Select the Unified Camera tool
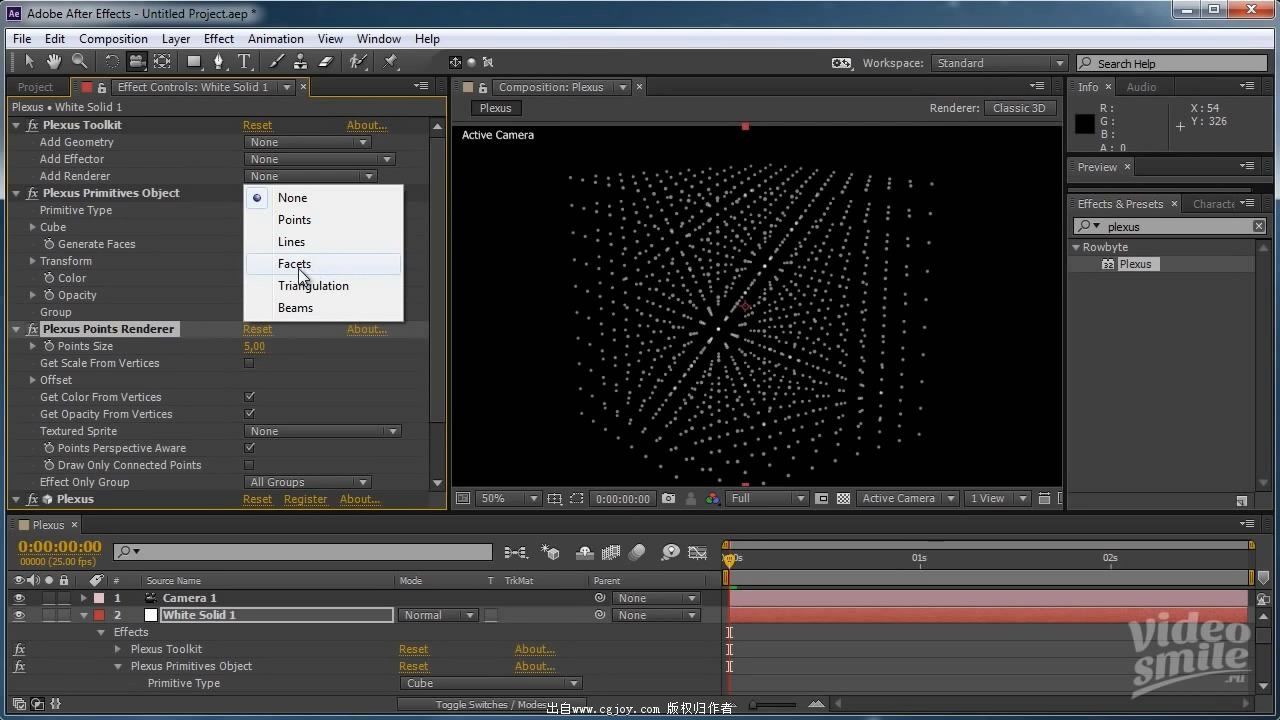 click(x=136, y=62)
